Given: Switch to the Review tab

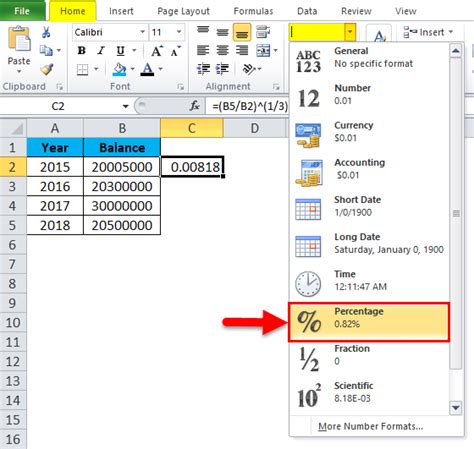Looking at the screenshot, I should pyautogui.click(x=356, y=11).
